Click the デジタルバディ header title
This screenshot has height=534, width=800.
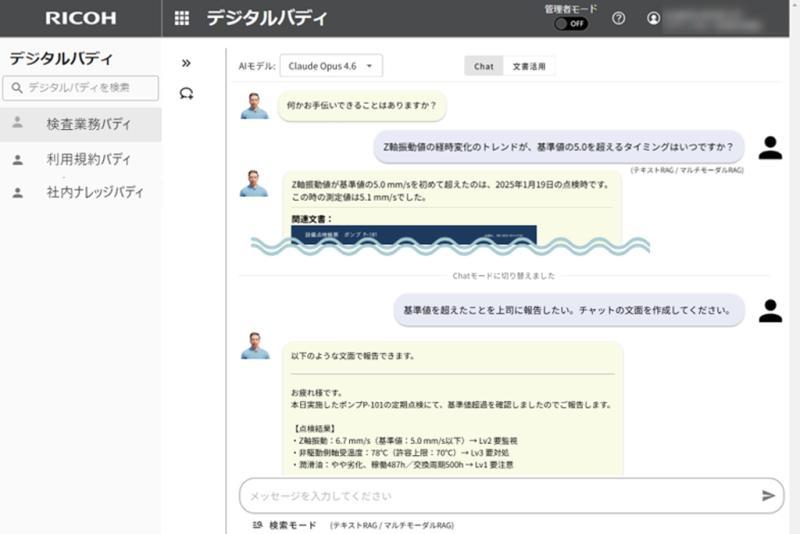coord(266,18)
